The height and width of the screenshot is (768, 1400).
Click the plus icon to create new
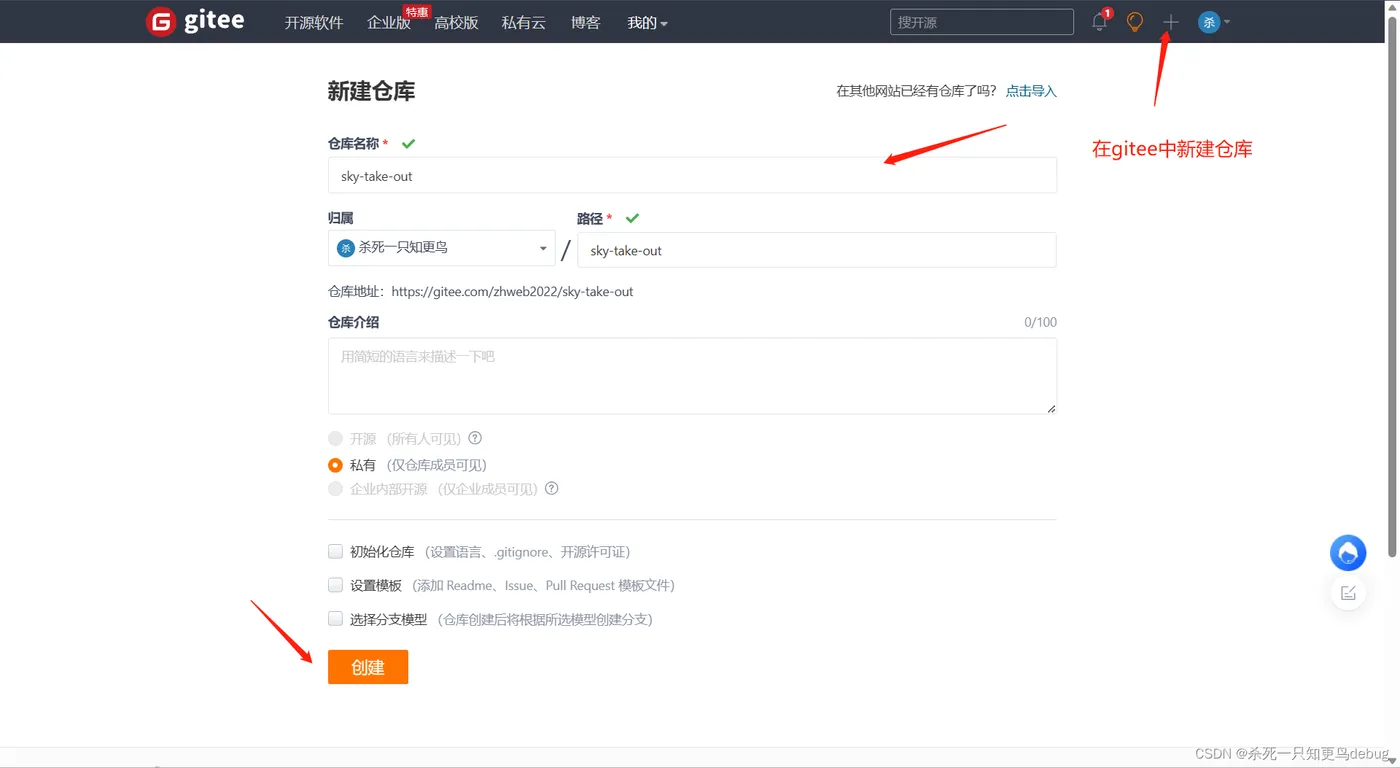pos(1171,21)
